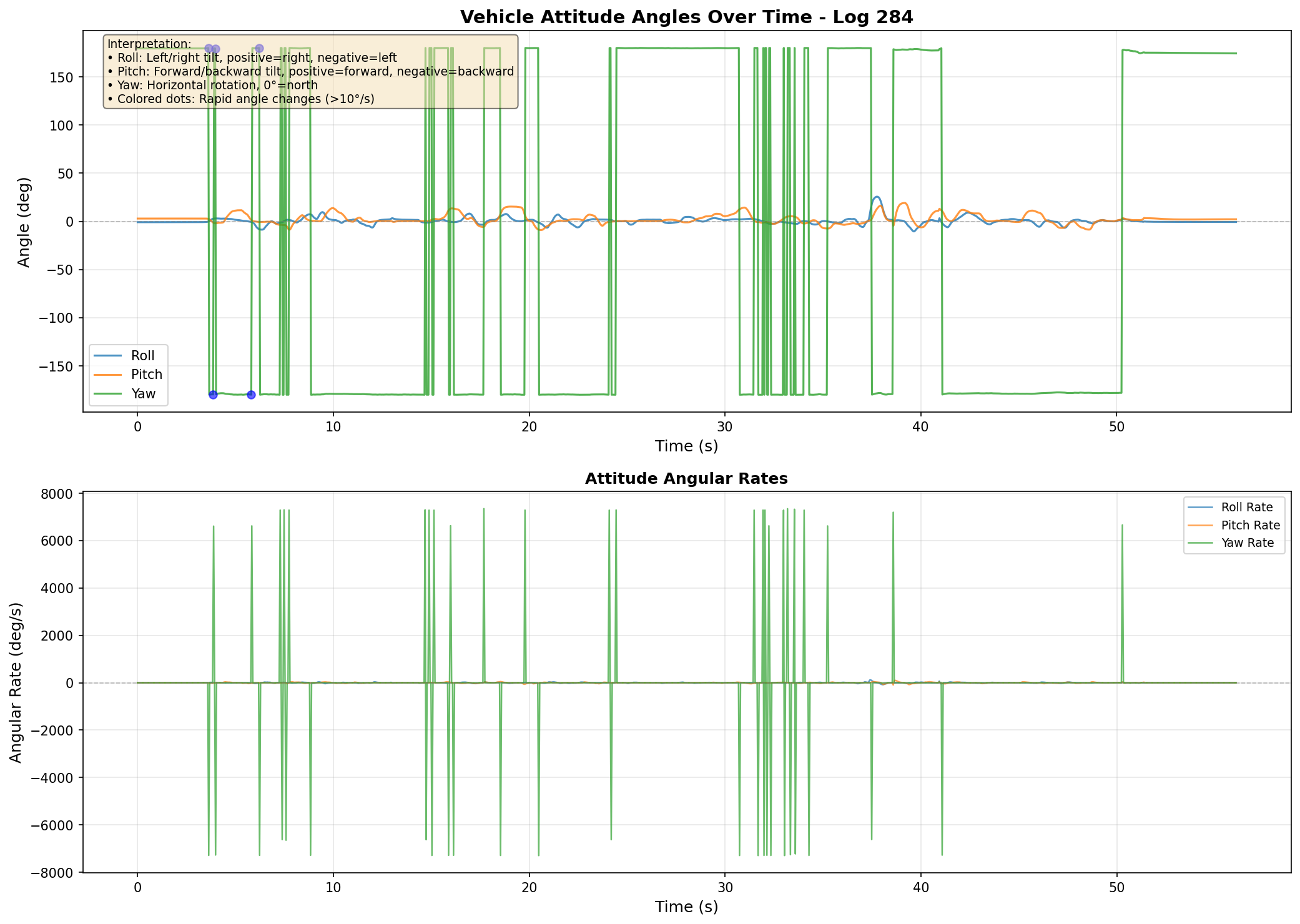Click the top plot Time (s) axis label
The image size is (1300, 924).
[x=686, y=446]
